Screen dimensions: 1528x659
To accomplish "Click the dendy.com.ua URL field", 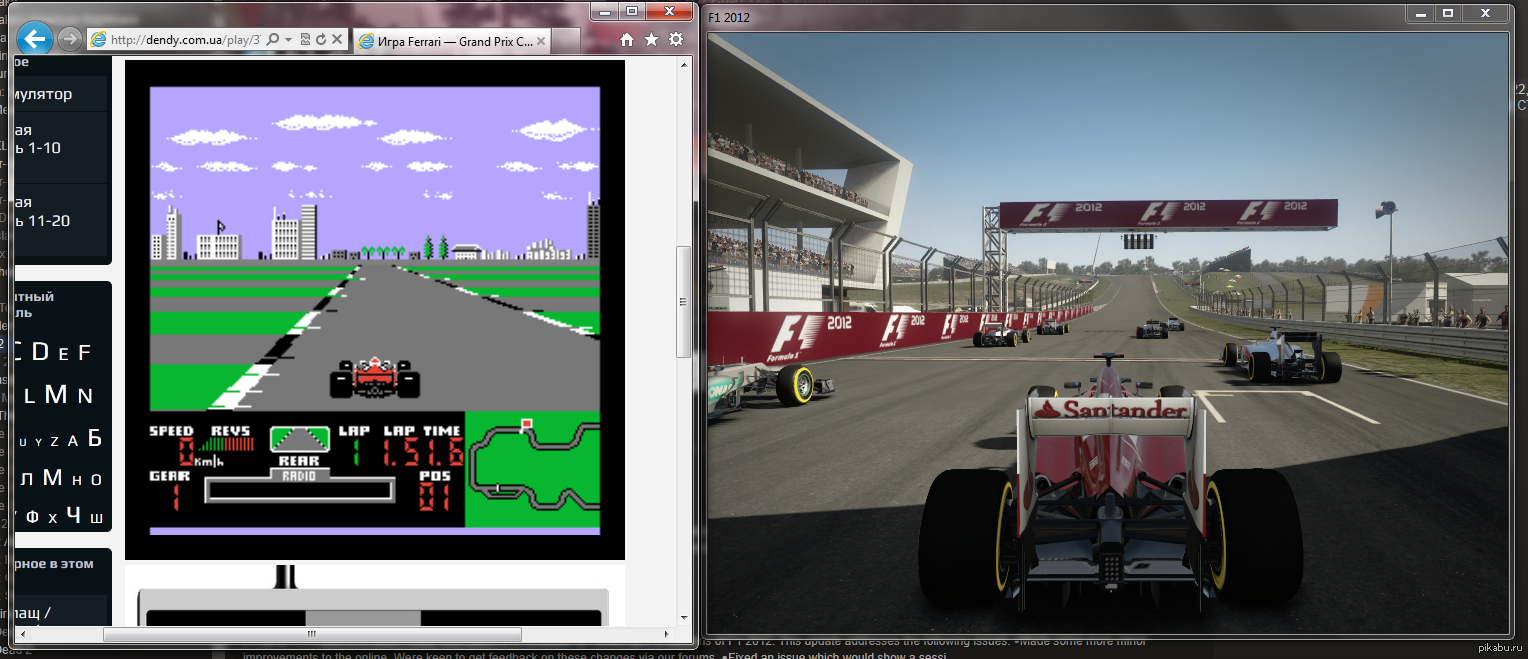I will (x=185, y=40).
